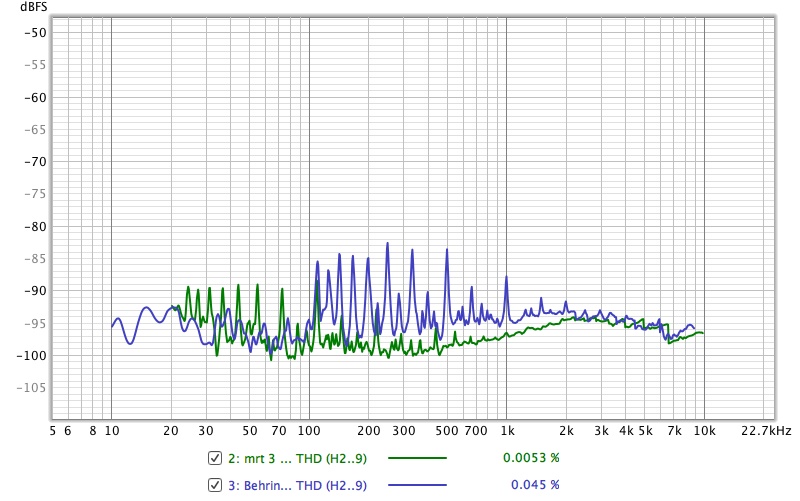Select the '3: Behrin... THD (H2..9)' legend label
Screen dimensions: 800x501
tap(297, 485)
